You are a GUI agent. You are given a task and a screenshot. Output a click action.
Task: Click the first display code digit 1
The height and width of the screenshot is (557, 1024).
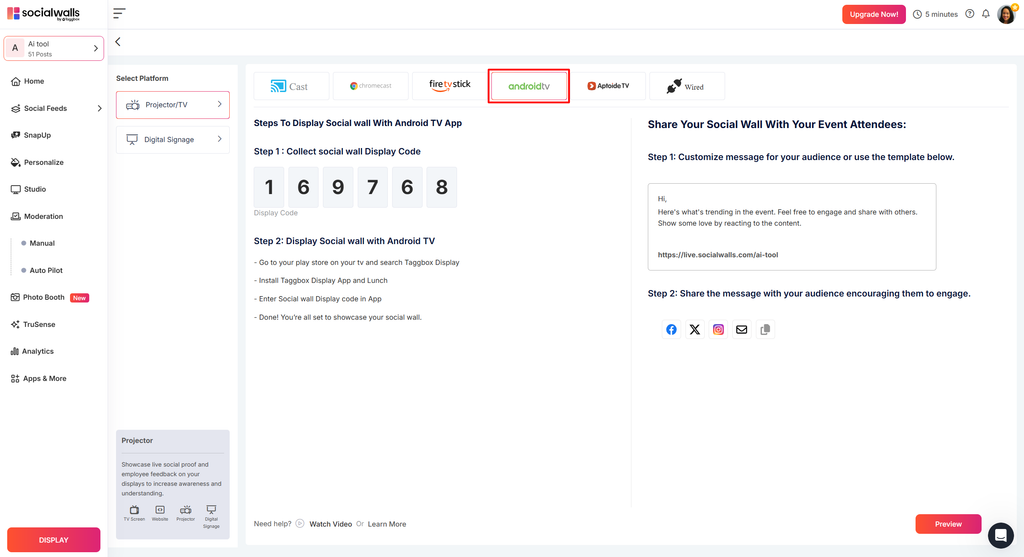[269, 187]
